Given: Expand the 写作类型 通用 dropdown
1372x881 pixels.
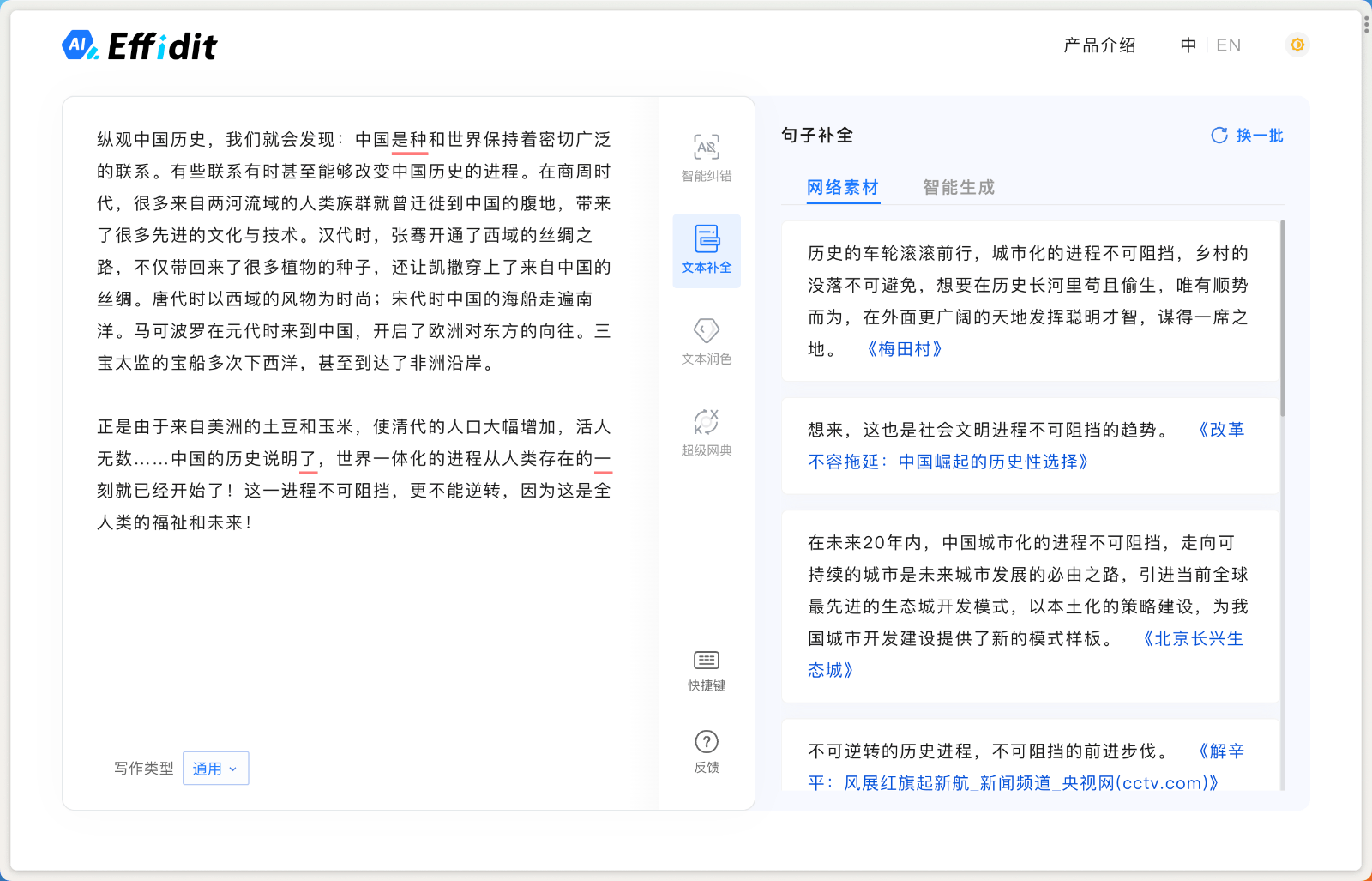Looking at the screenshot, I should (215, 769).
